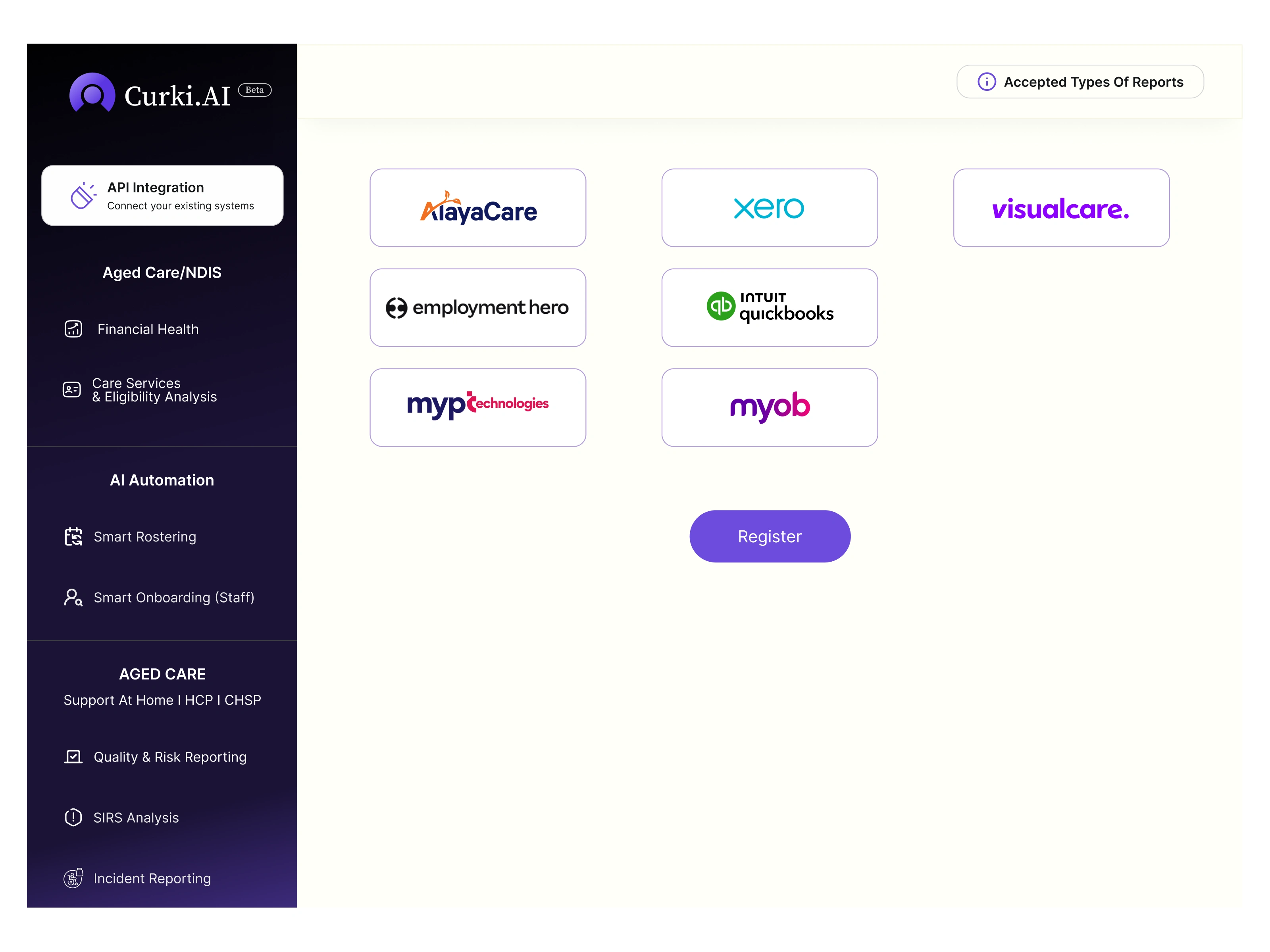The width and height of the screenshot is (1270, 952).
Task: Select the MYOB integration card
Action: point(770,407)
